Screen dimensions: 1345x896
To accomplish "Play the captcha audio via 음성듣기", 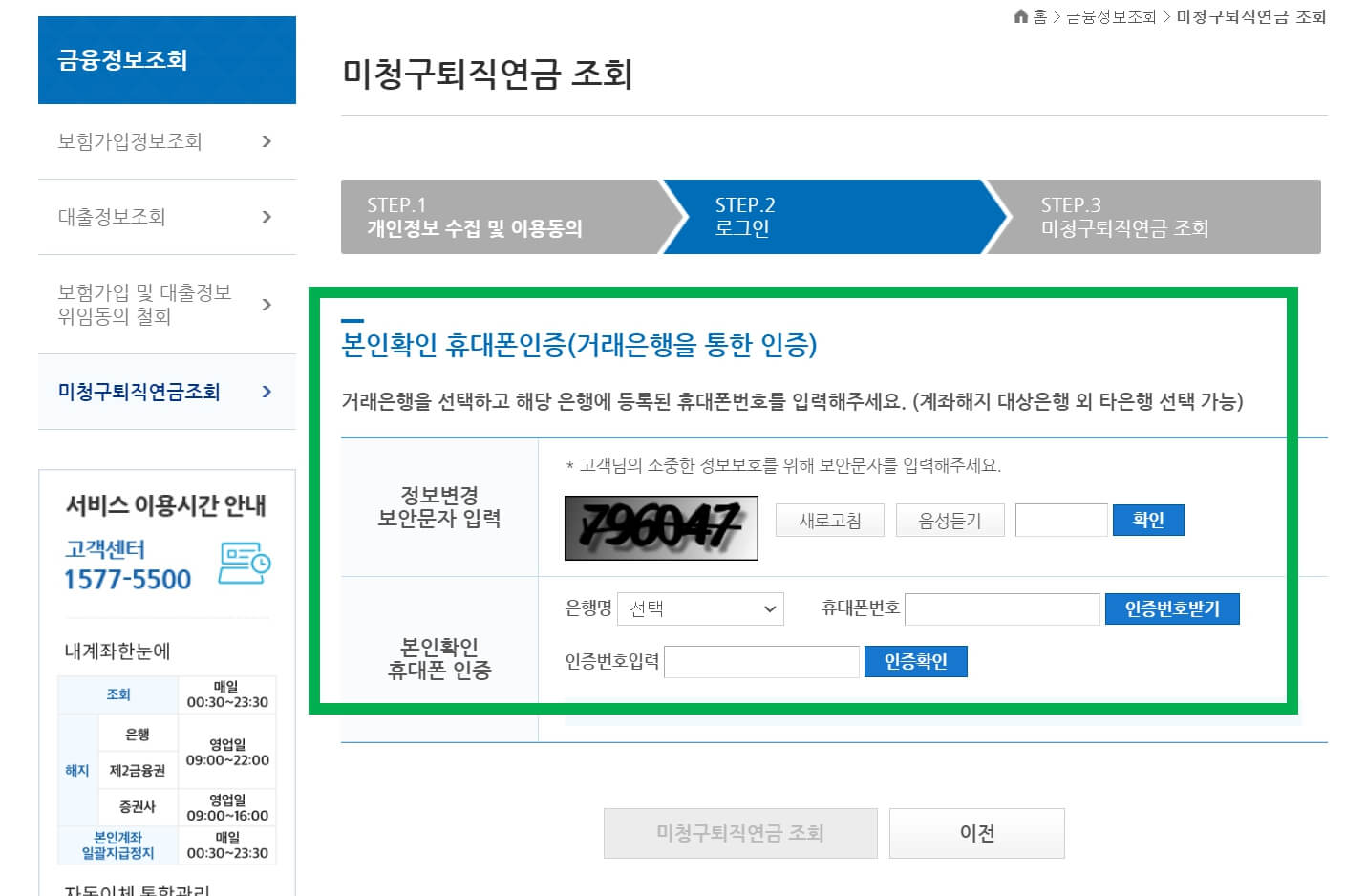I will pyautogui.click(x=950, y=520).
